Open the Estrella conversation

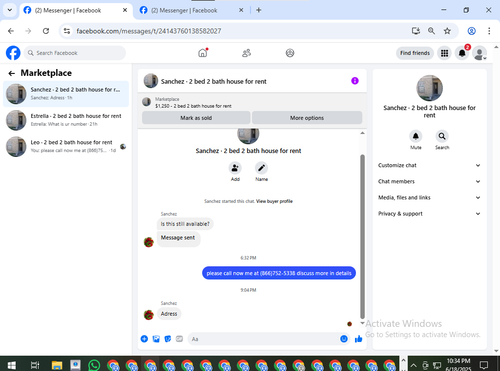(66, 120)
